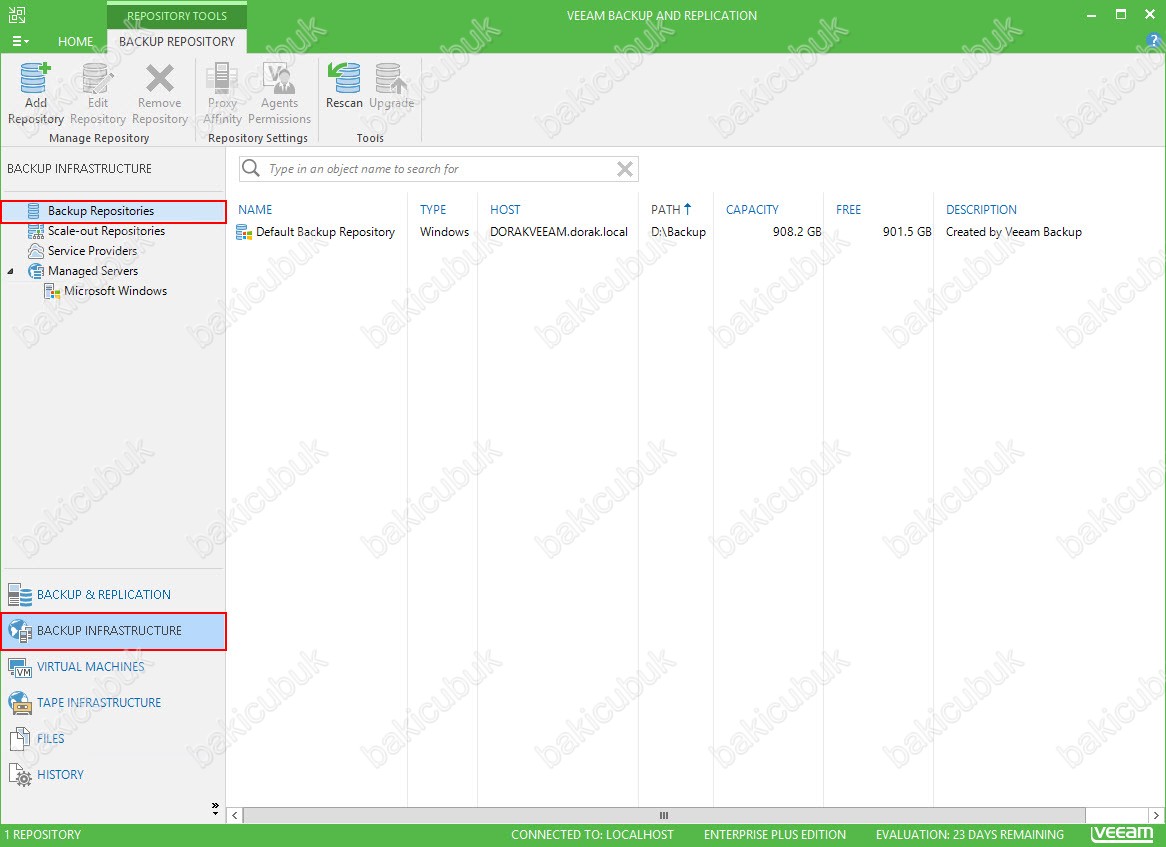
Task: Click the D:\Backup path cell
Action: click(x=678, y=232)
